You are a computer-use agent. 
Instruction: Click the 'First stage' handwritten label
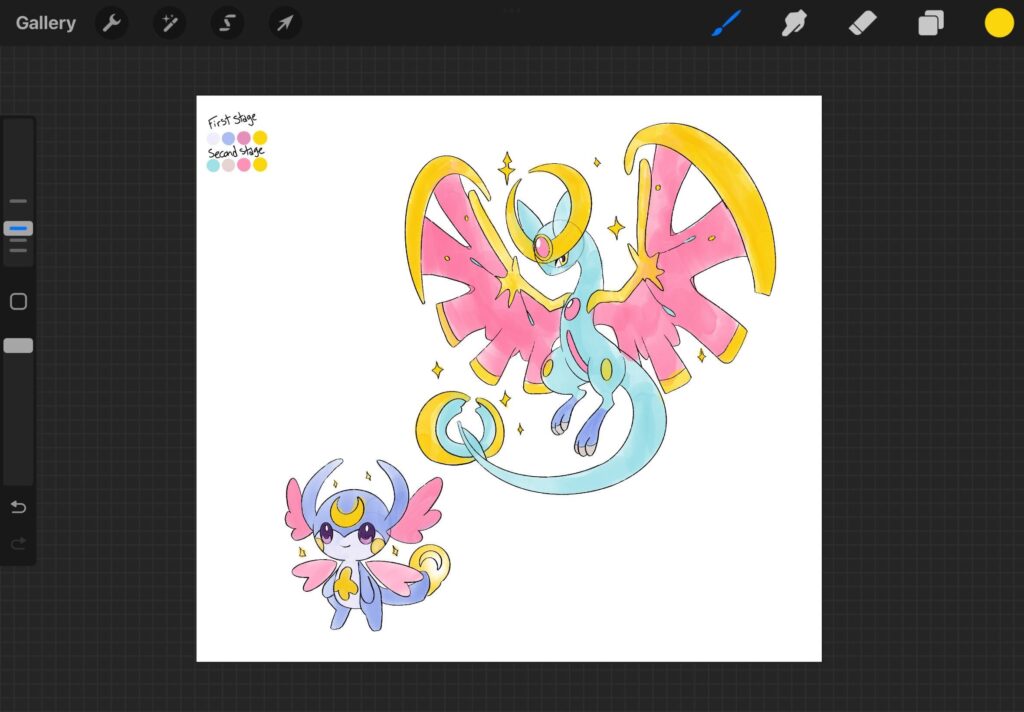(x=232, y=120)
